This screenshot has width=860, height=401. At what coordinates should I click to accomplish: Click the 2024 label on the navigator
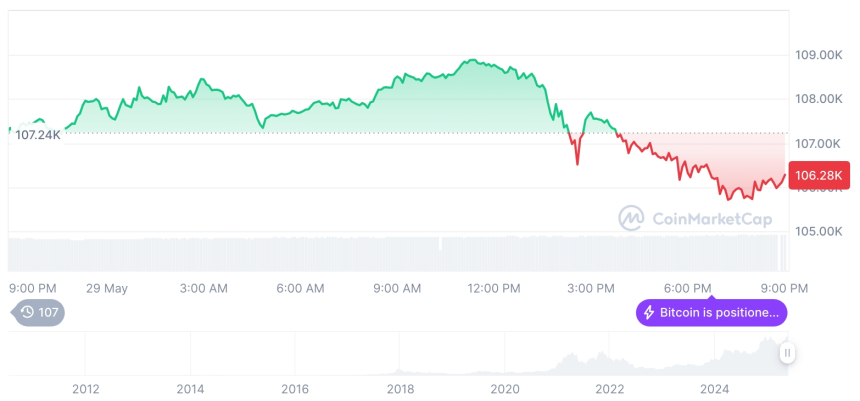coord(715,388)
